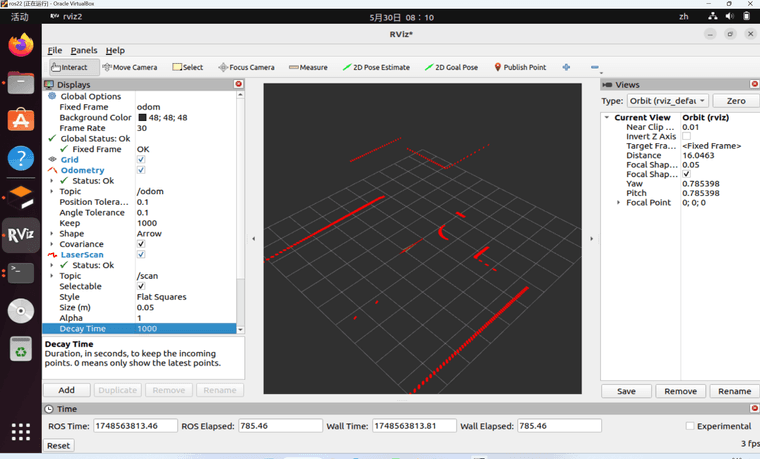Open the Terminal from dock
The image size is (760, 459).
pyautogui.click(x=21, y=273)
